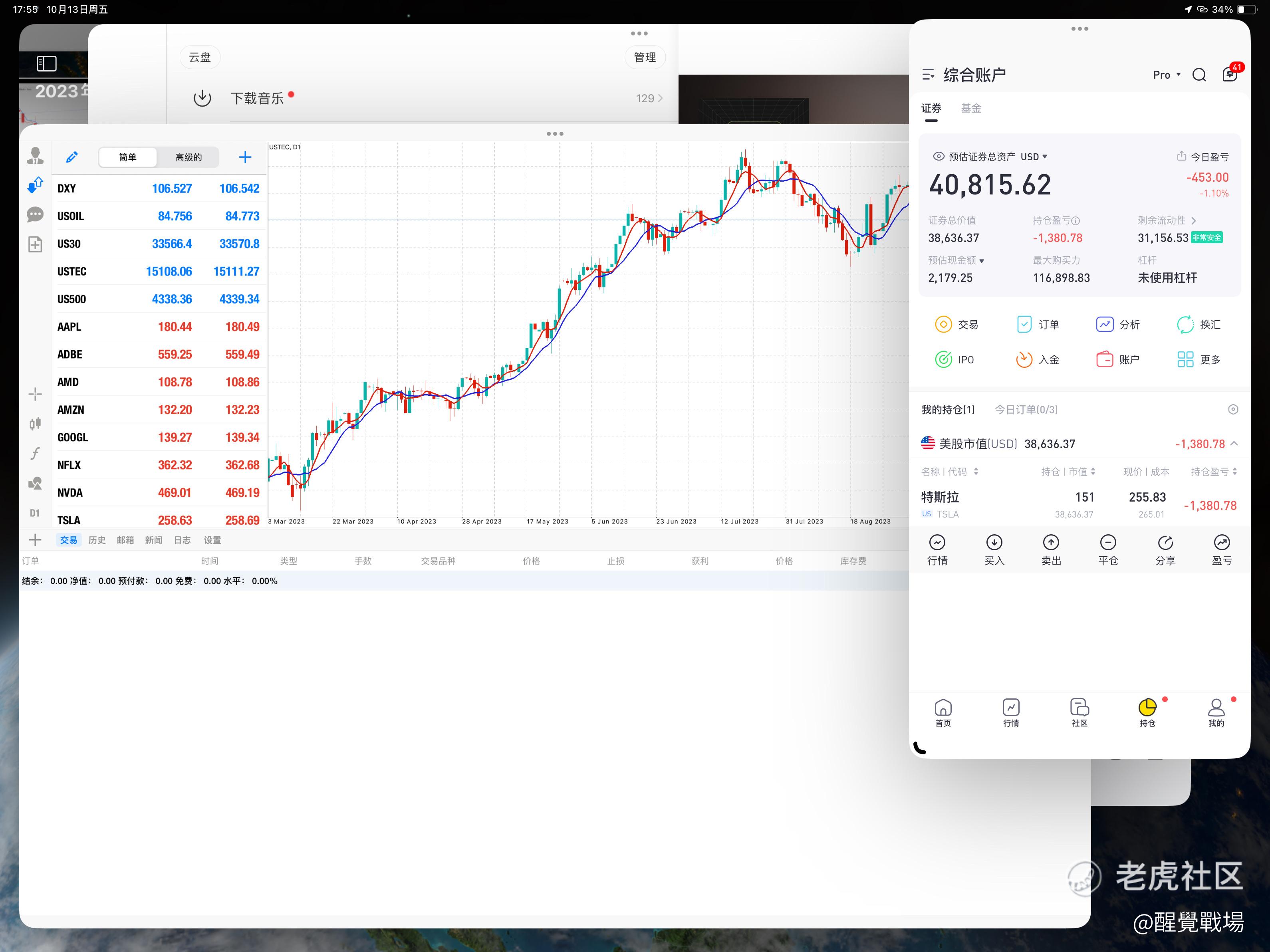Open search in the Tiger app
1270x952 pixels.
point(1199,75)
